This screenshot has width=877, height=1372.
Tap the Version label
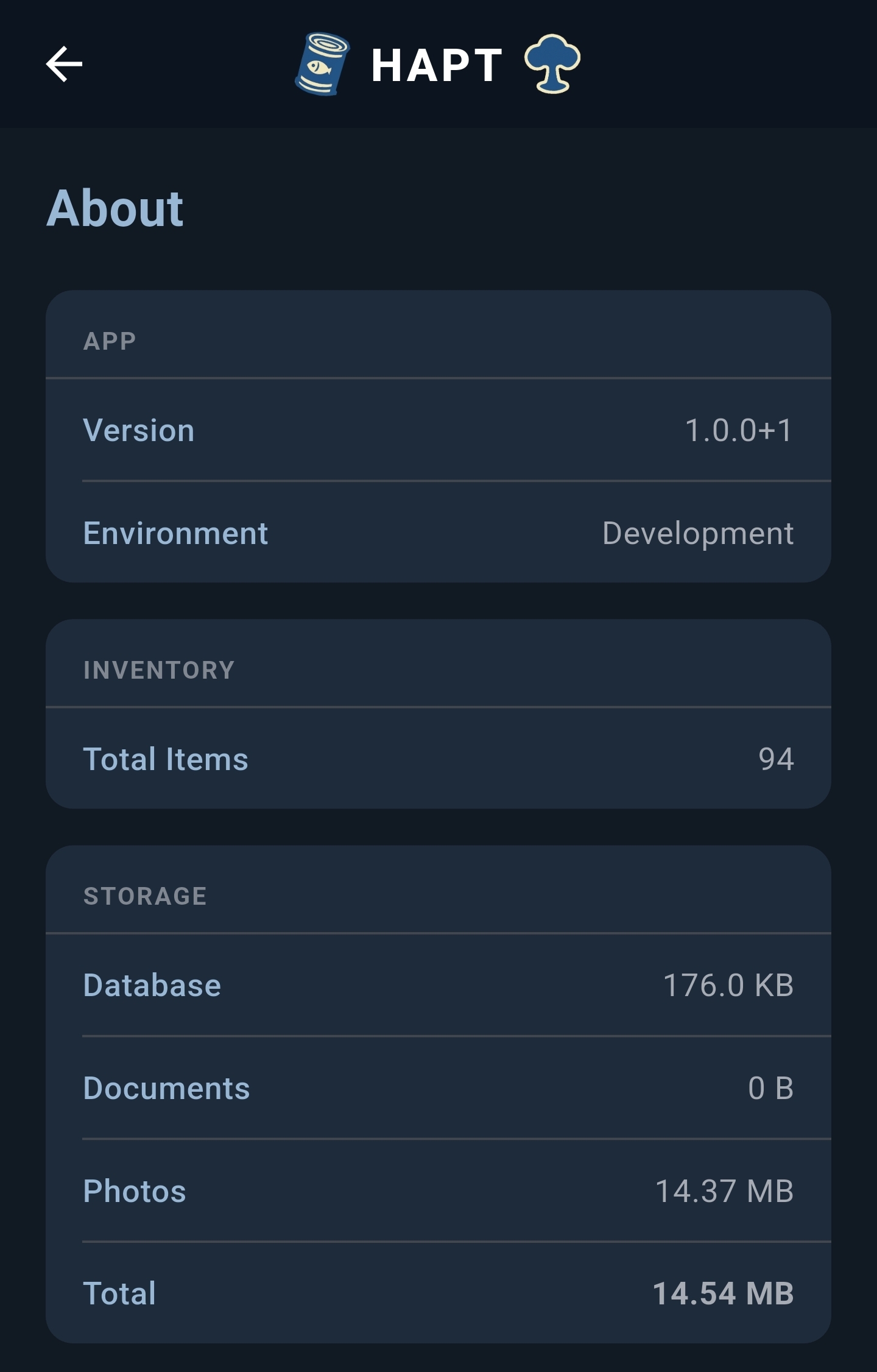[x=139, y=430]
